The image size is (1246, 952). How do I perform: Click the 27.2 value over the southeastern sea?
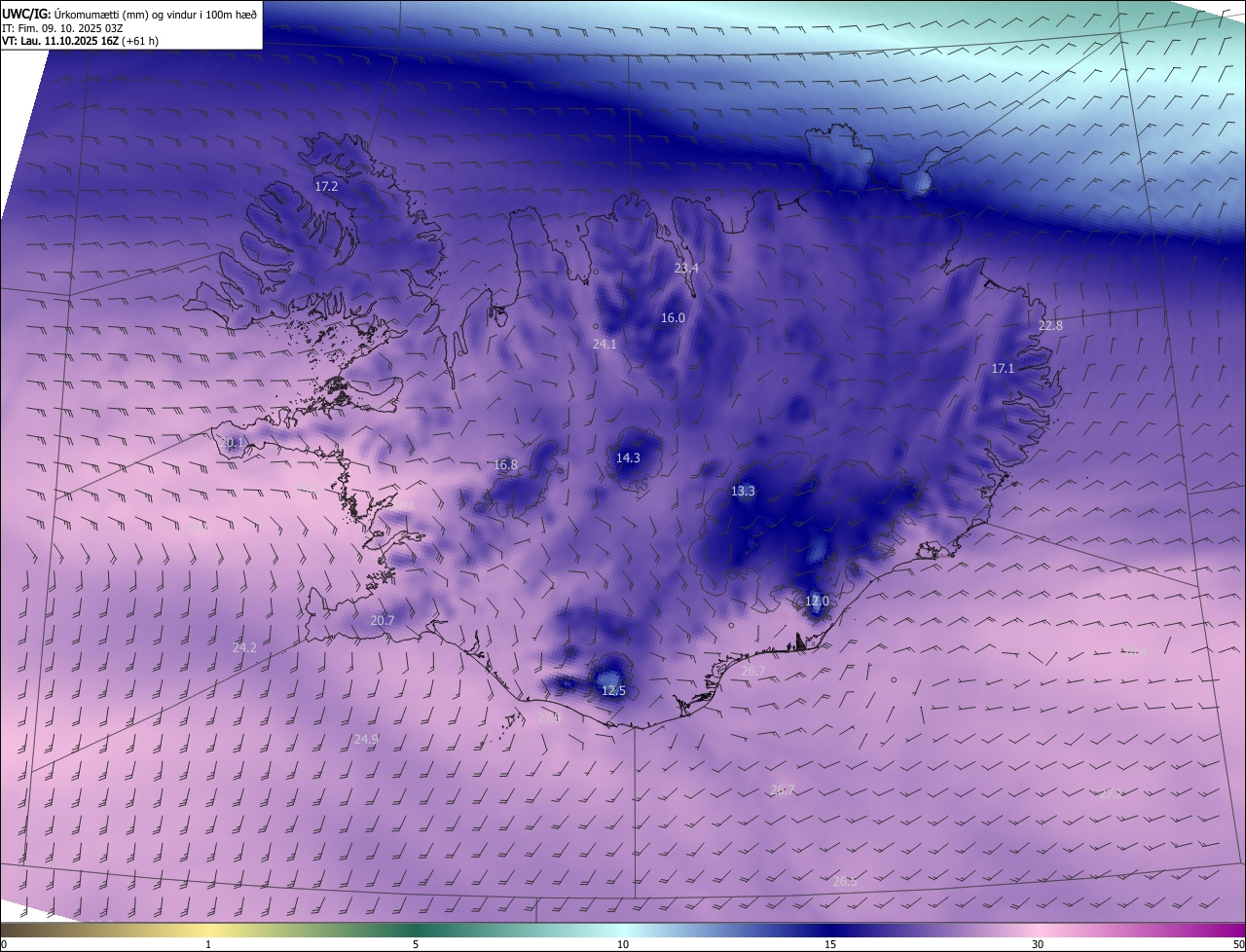1111,793
